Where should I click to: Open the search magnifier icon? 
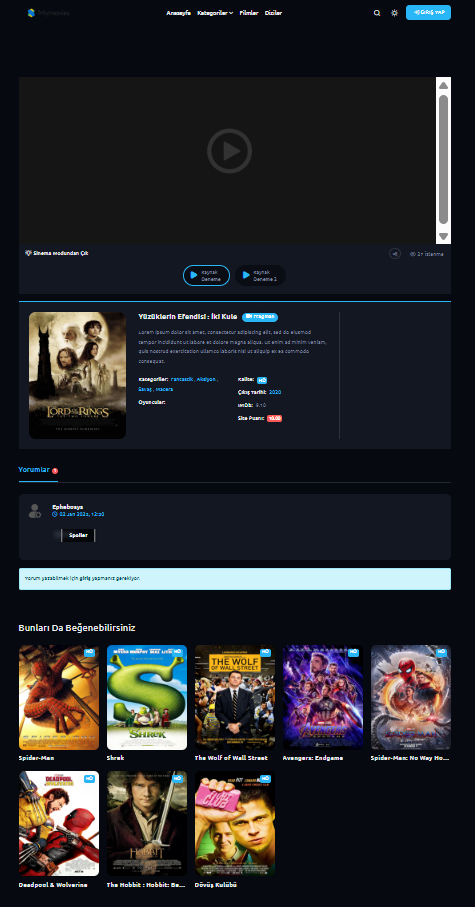pos(377,13)
